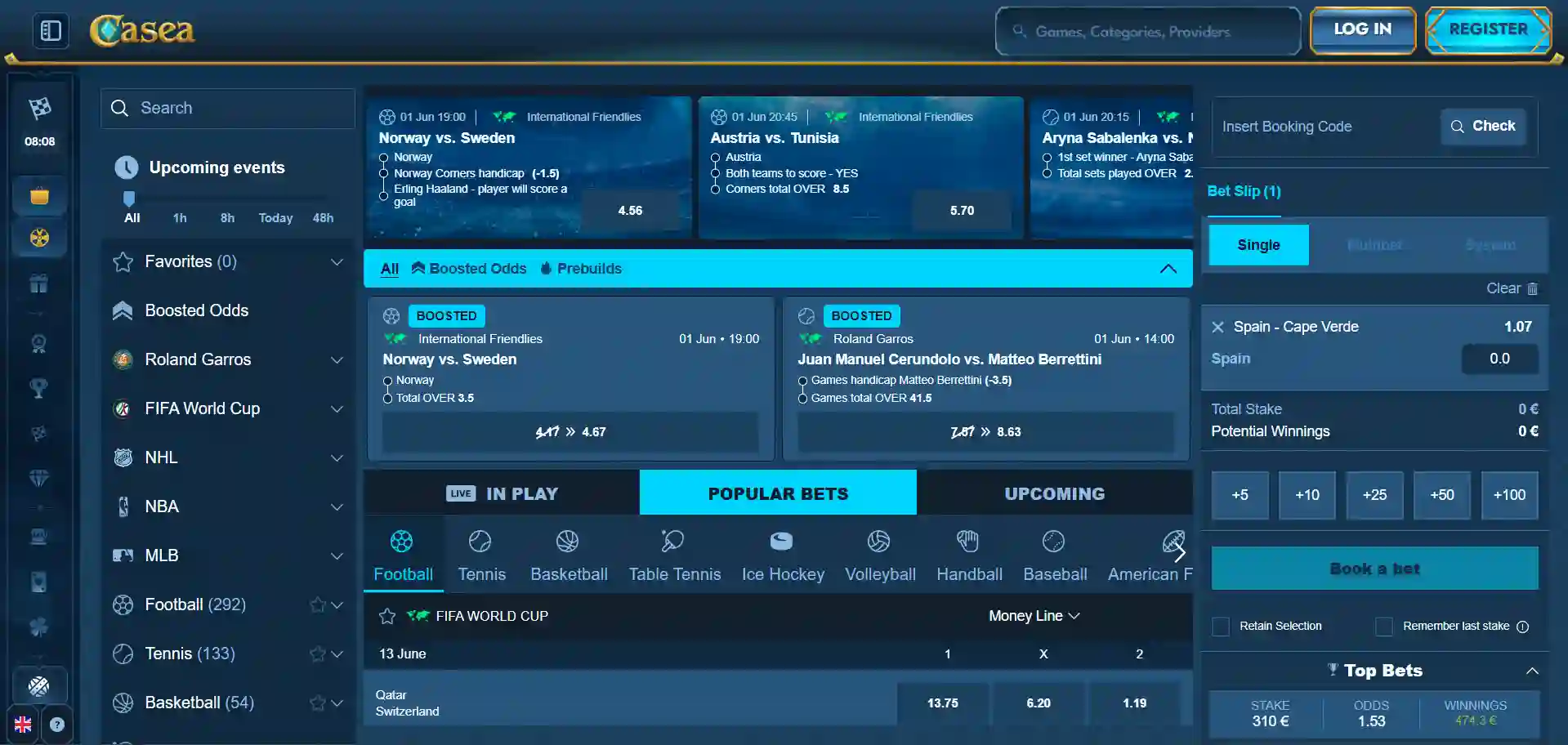Switch to the UPCOMING tab

click(1054, 493)
